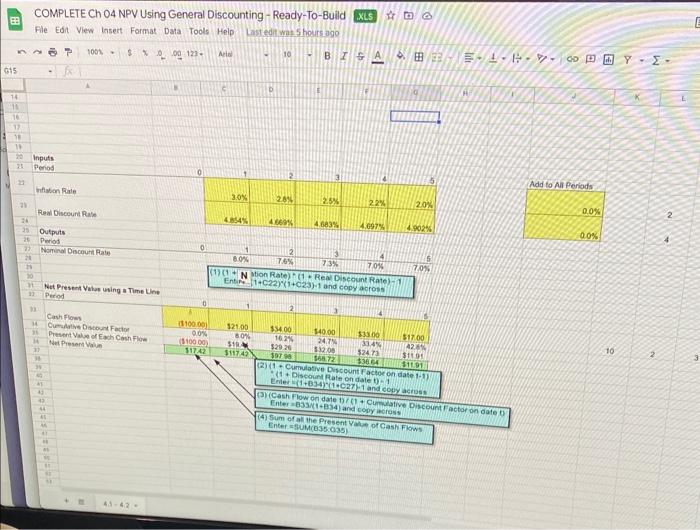Screen dimensions: 700x530
Task: Select the Cumulative Discount Factor label
Action: (88, 327)
